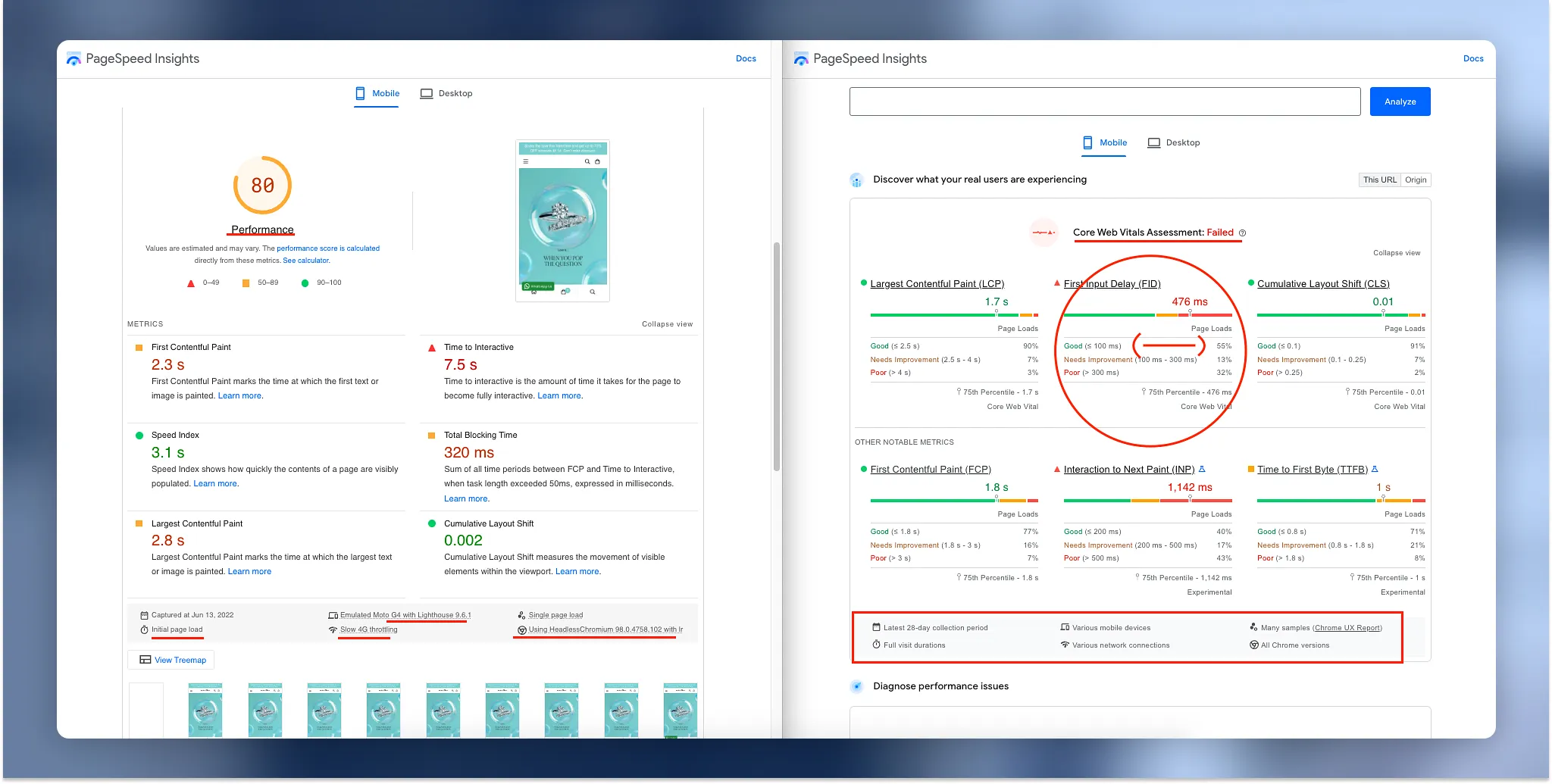This screenshot has height=784, width=1552.
Task: Click the URL input field
Action: pyautogui.click(x=1105, y=102)
